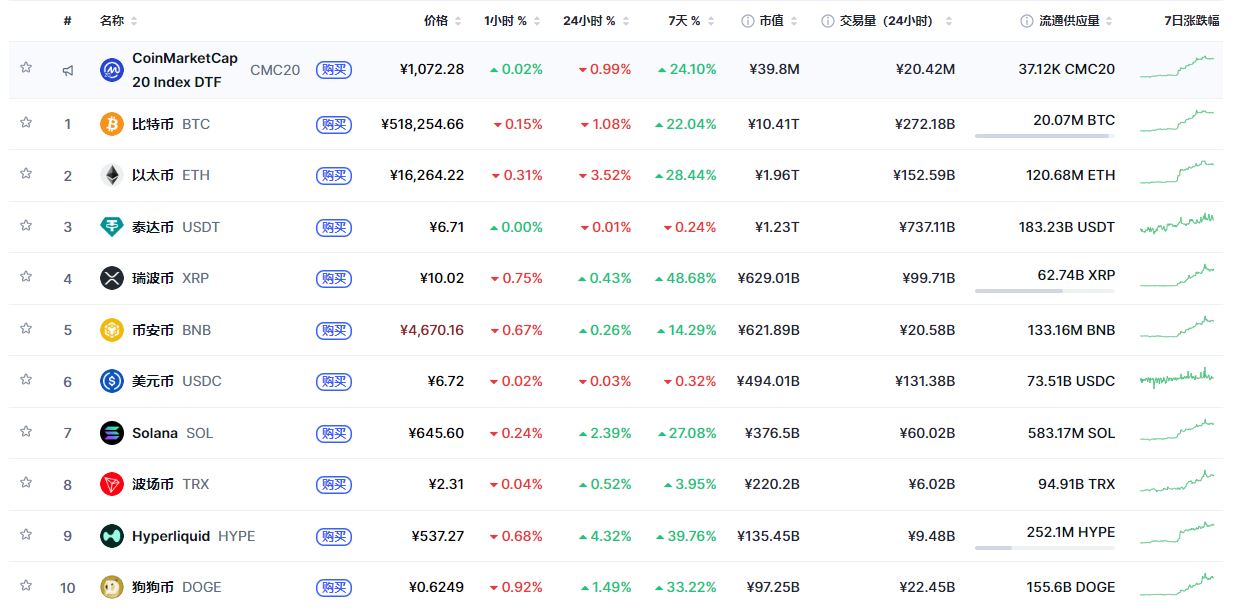Open DOGE 7-day sparkline chart
This screenshot has height=610, width=1233.
[1177, 584]
